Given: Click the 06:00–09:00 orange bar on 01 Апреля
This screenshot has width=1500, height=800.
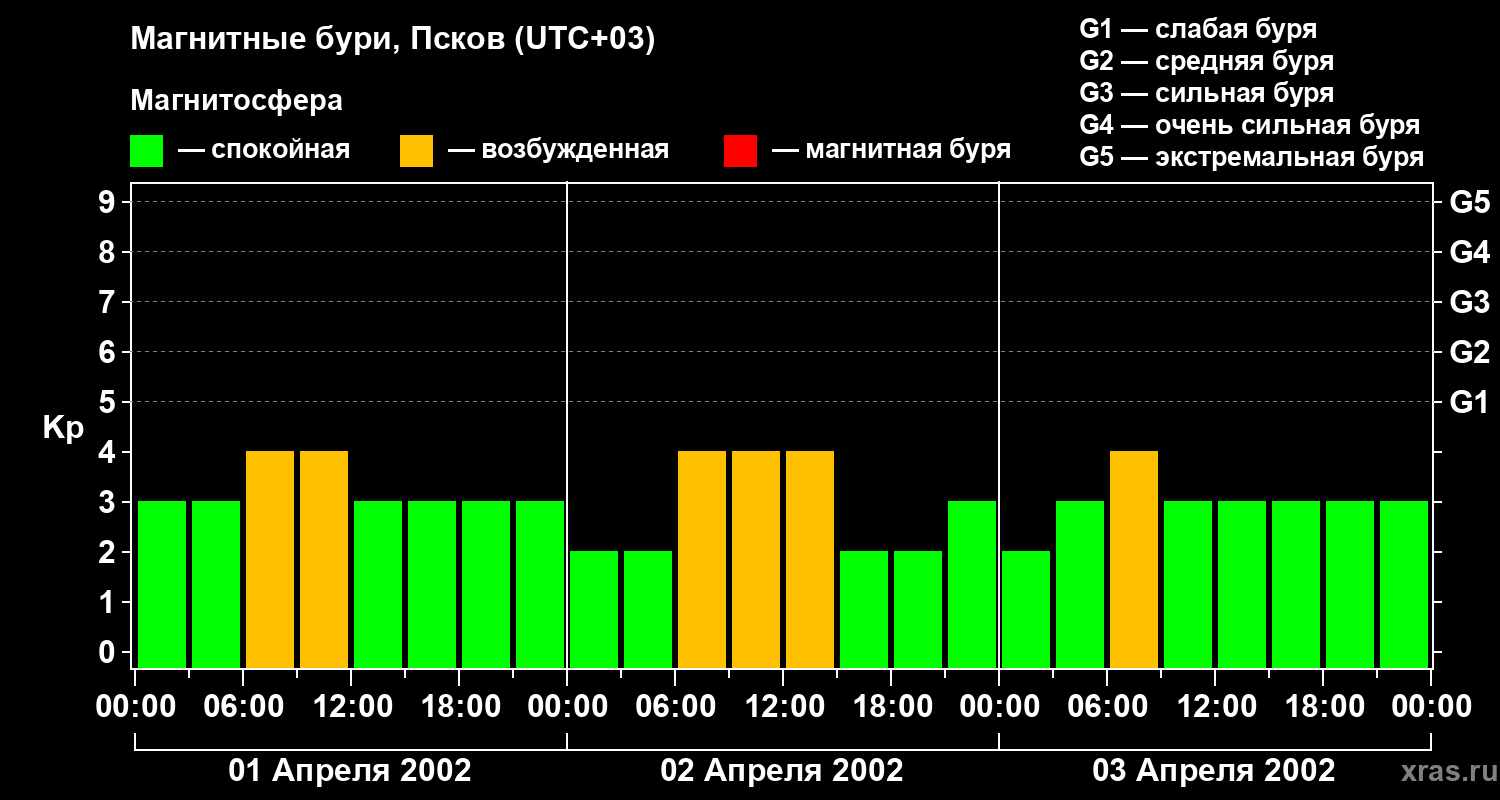Looking at the screenshot, I should [x=270, y=559].
